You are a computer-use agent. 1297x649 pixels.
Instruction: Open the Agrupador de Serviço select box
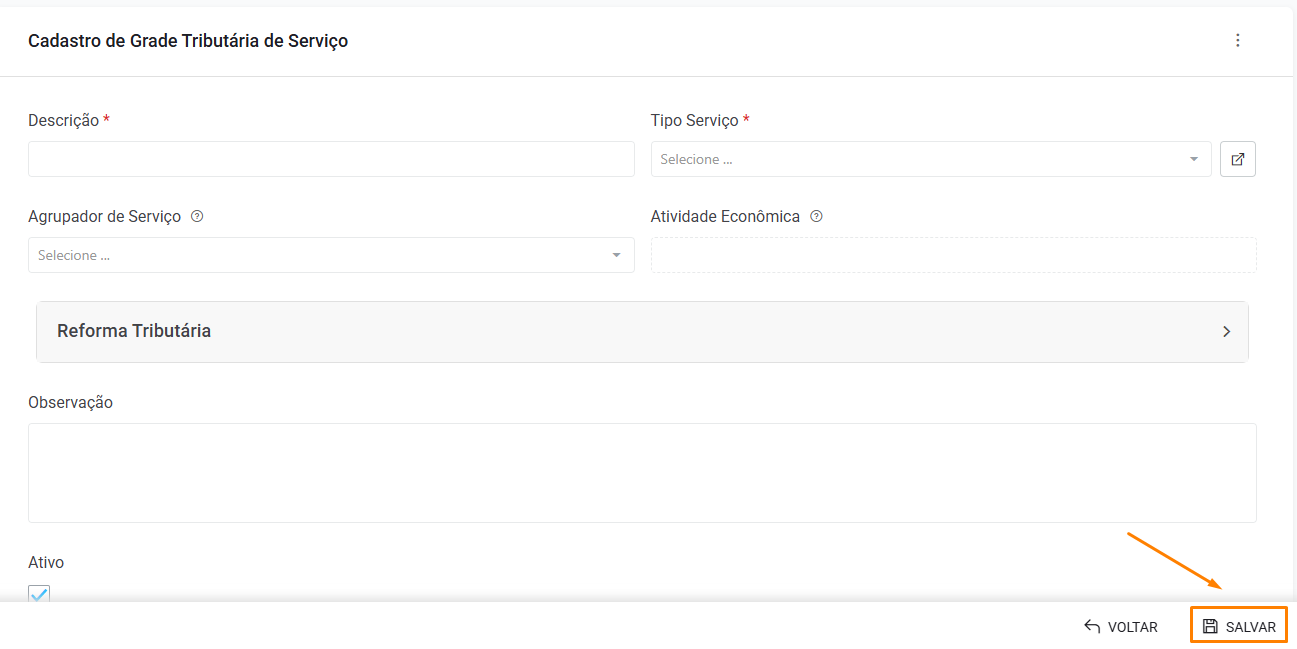point(320,255)
